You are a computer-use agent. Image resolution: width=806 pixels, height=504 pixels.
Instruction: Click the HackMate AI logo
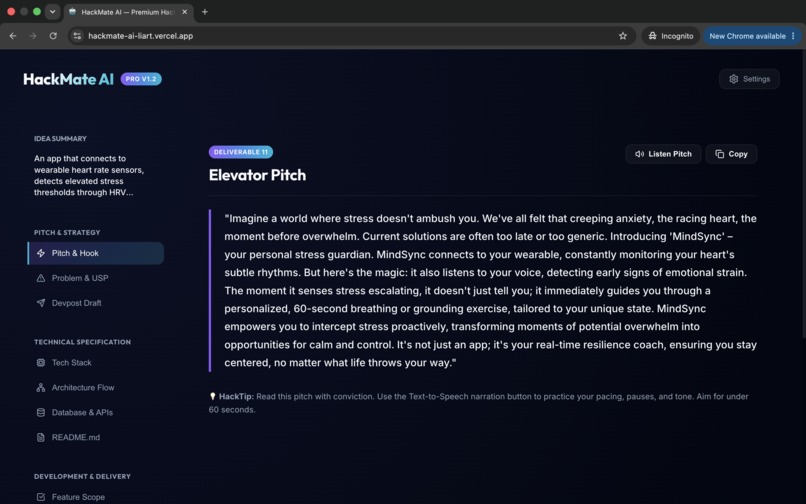68,79
